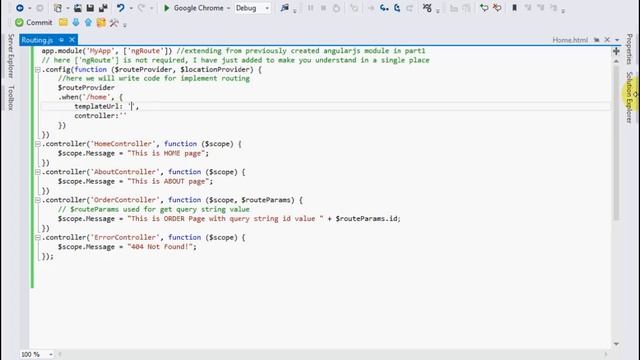Image resolution: width=640 pixels, height=360 pixels.
Task: Click the Find in Files icon
Action: coord(284,8)
